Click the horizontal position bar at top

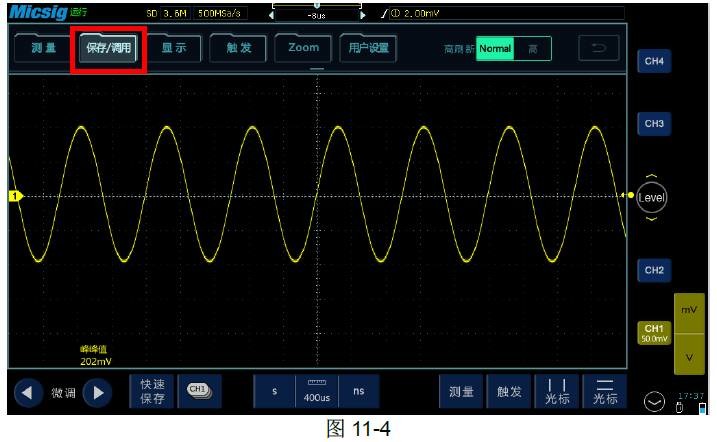coord(317,15)
